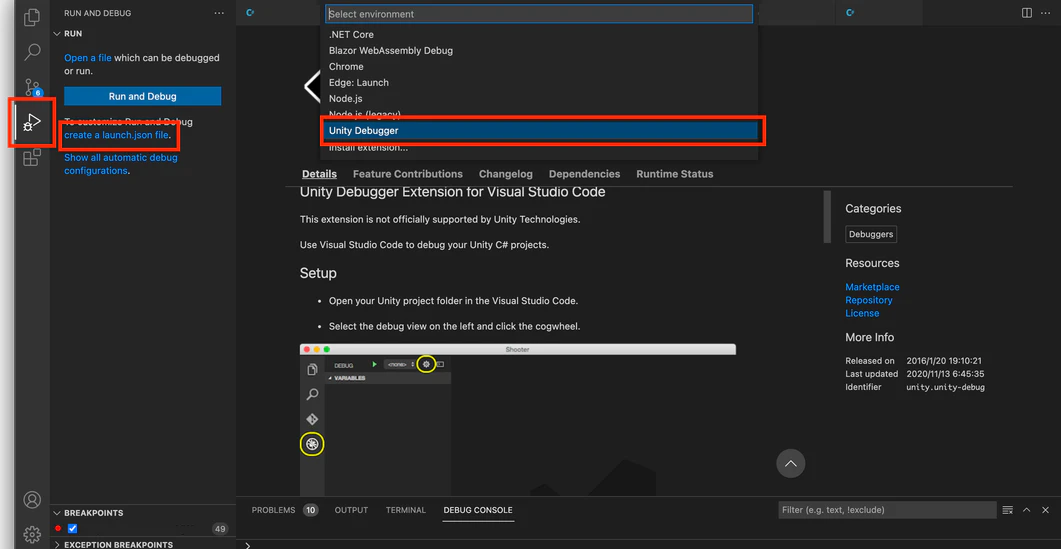Click the C# file tab on the far left
The image size is (1061, 549).
tap(250, 13)
